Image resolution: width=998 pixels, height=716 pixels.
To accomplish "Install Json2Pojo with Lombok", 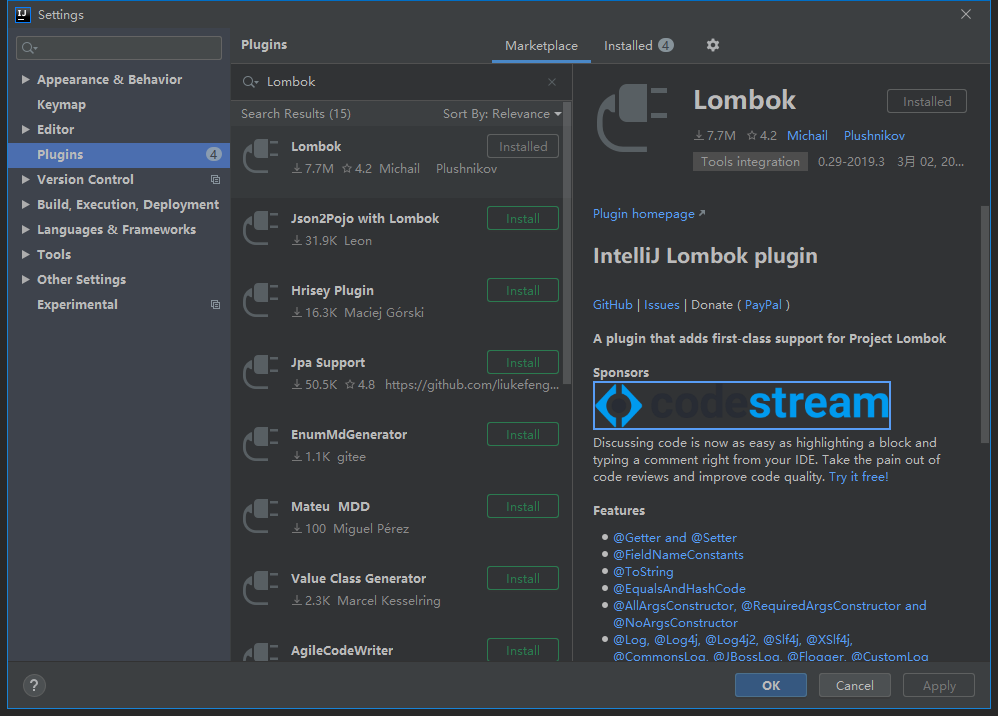I will click(522, 218).
